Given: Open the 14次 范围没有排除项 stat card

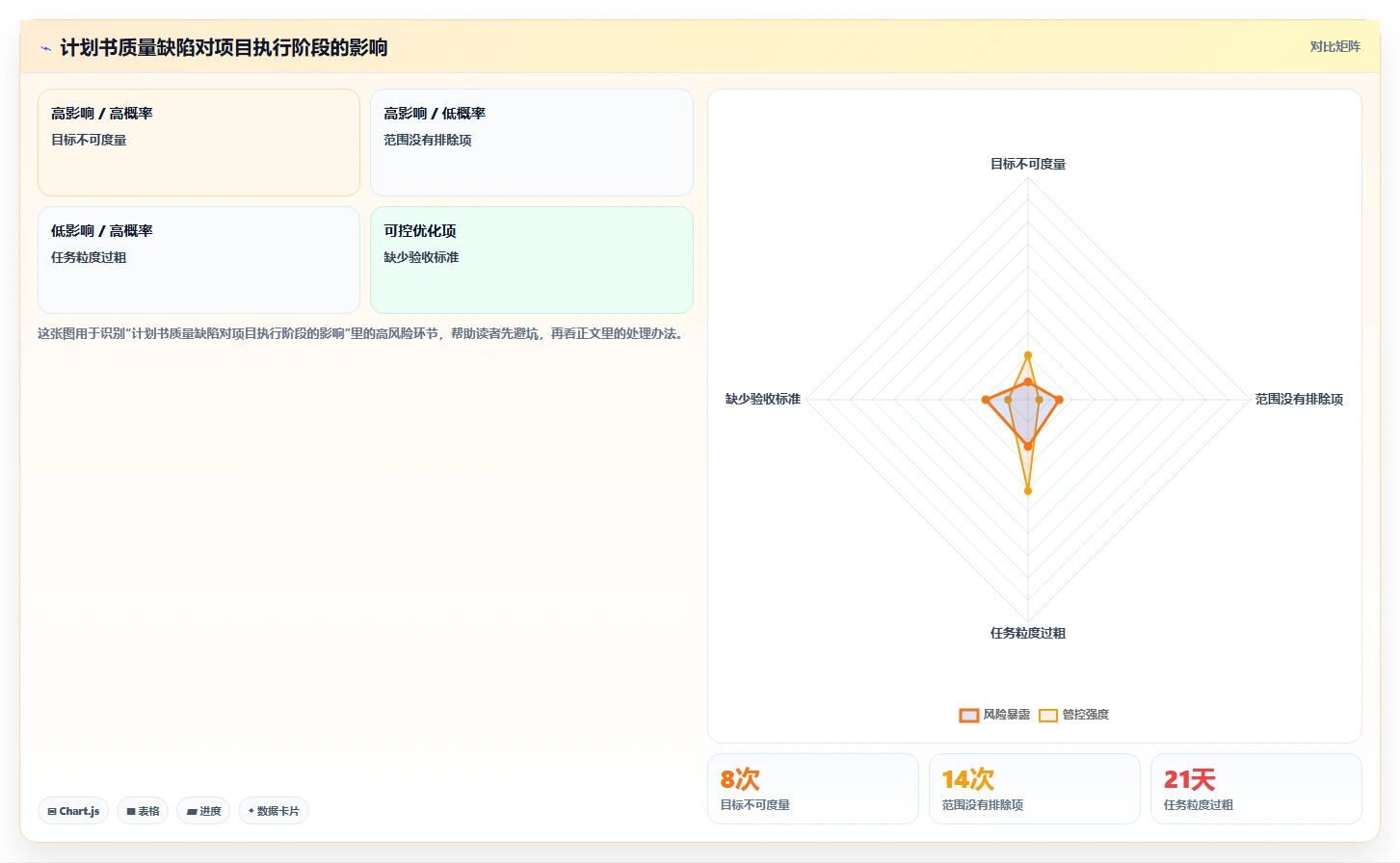Looking at the screenshot, I should [x=1035, y=789].
